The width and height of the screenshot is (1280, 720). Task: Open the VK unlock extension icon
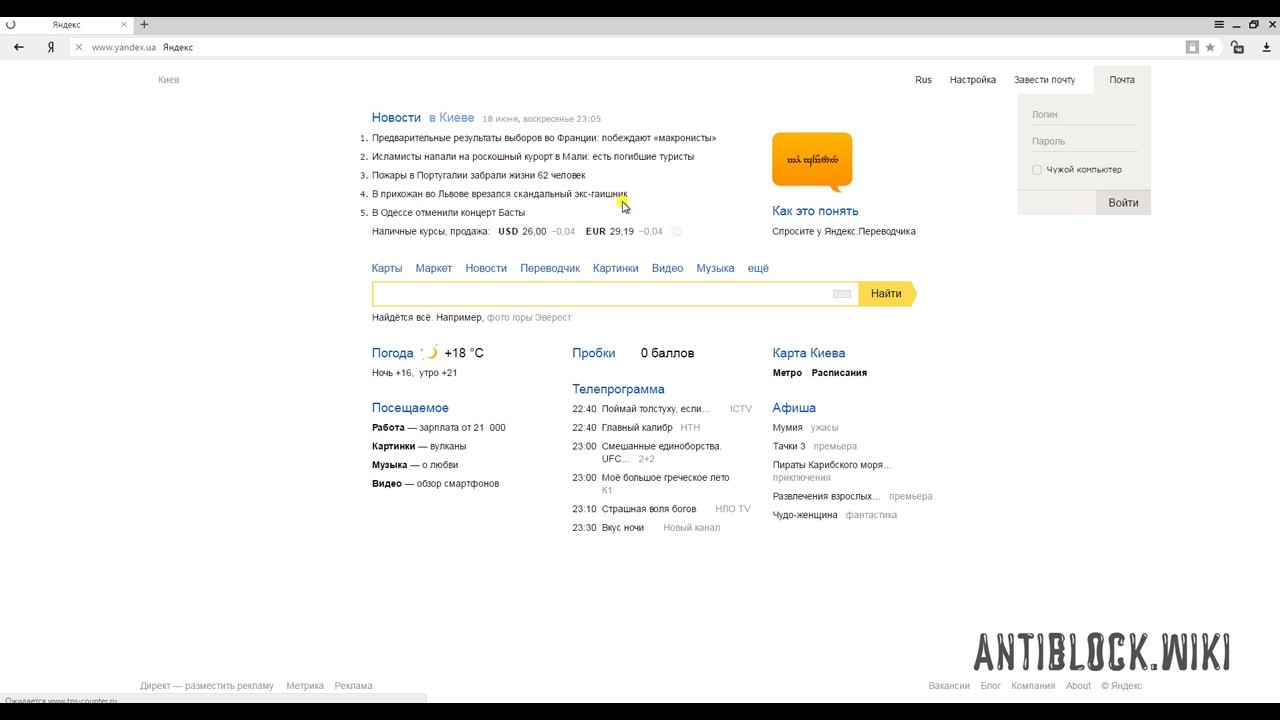(1237, 47)
